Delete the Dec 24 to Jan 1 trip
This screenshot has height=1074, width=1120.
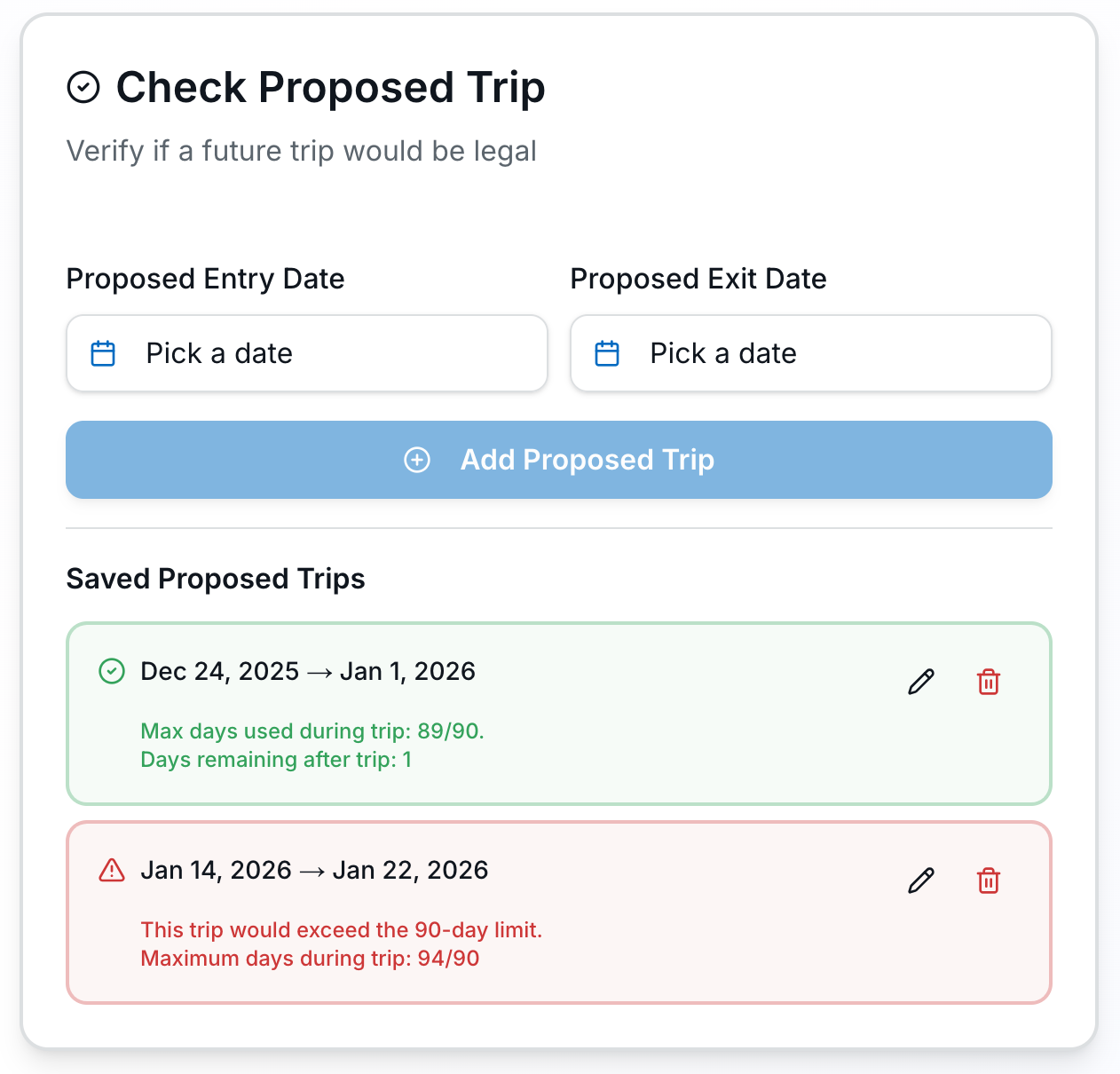pyautogui.click(x=989, y=682)
